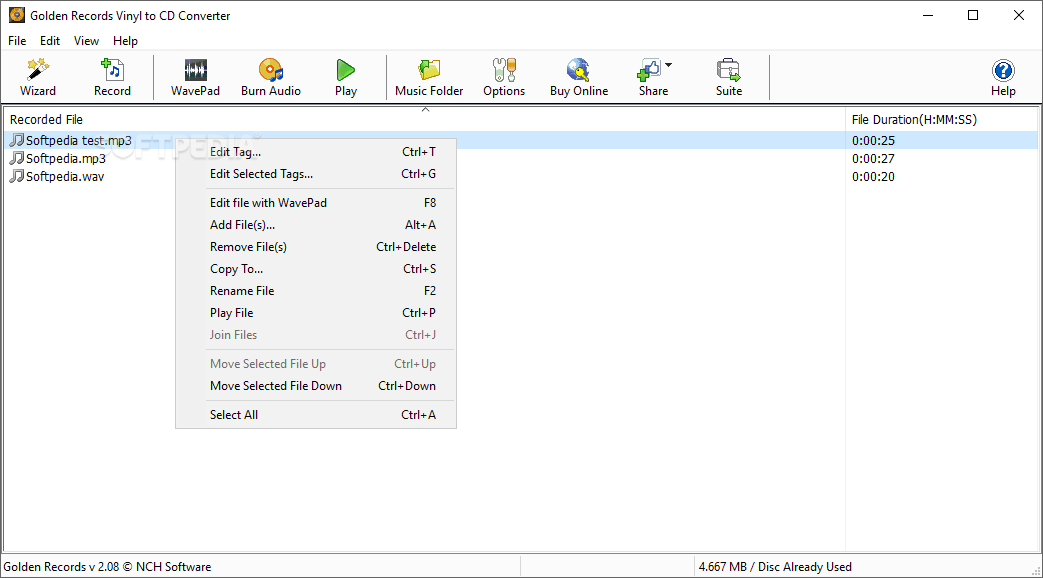Click the Golden Records app icon in title bar
This screenshot has width=1043, height=578.
click(16, 15)
